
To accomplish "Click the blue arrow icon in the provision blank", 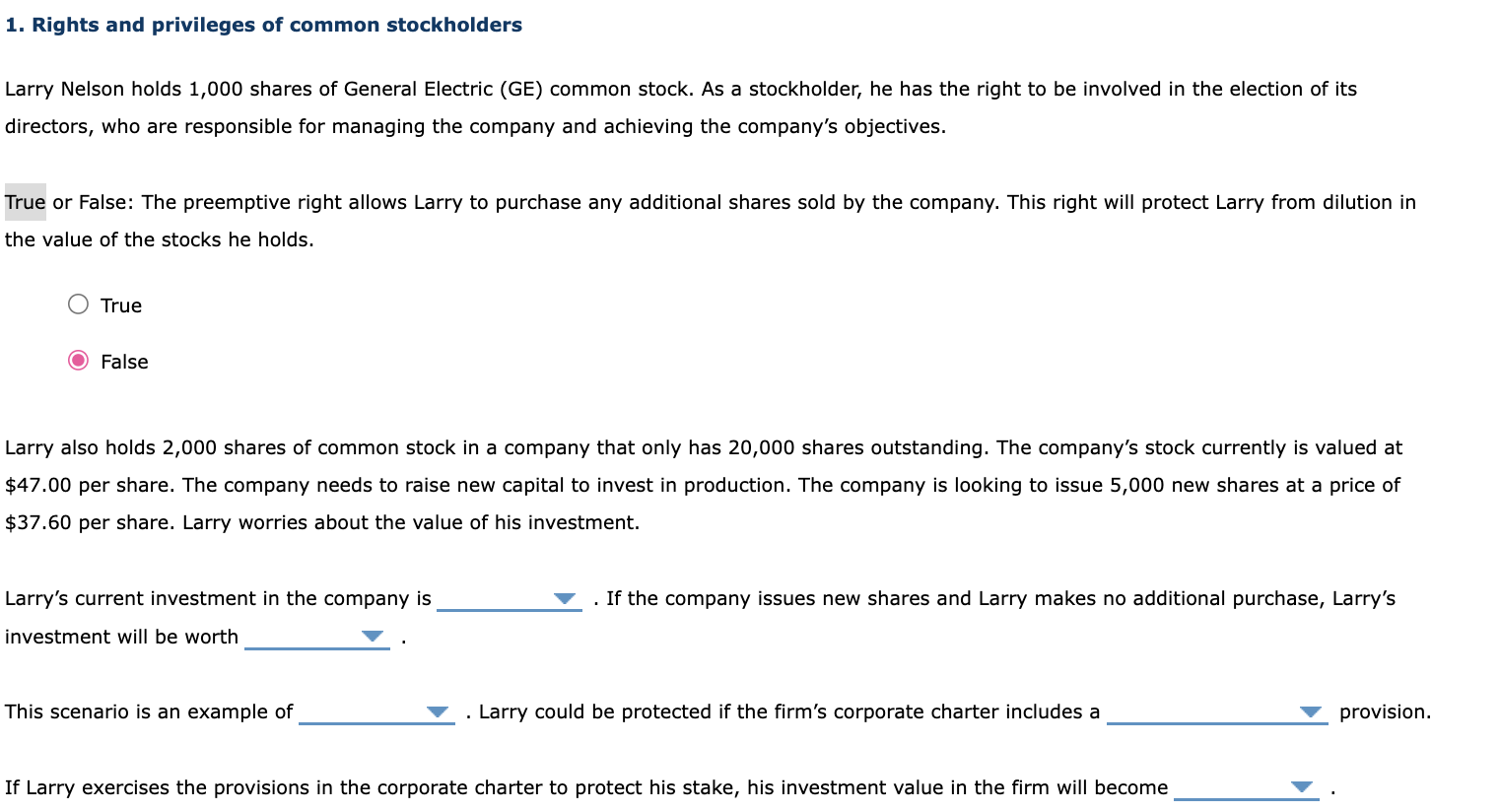I will click(1311, 711).
